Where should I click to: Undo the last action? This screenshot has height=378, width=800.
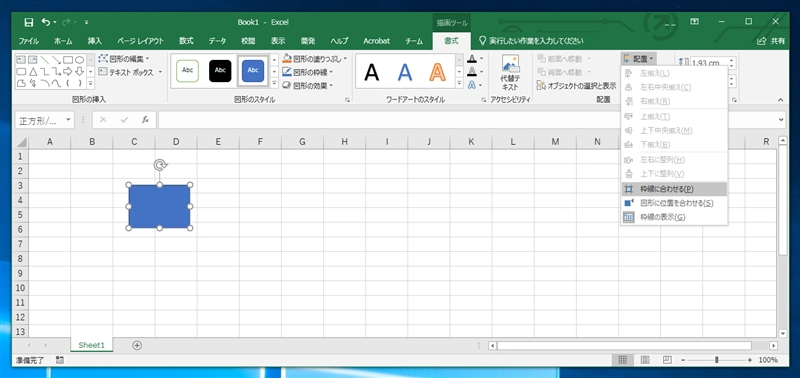pos(46,22)
